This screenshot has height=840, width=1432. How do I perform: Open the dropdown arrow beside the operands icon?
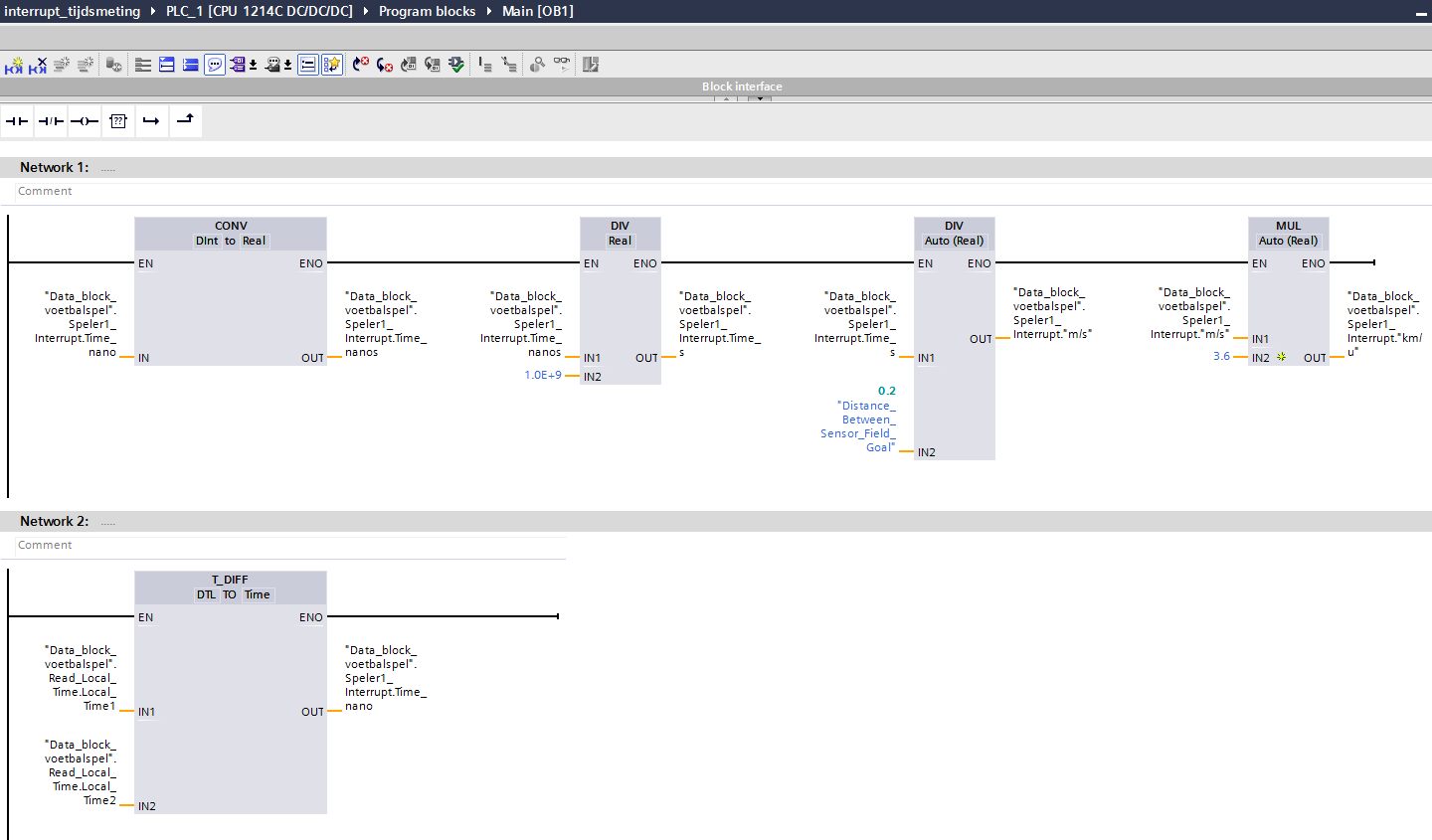(x=254, y=65)
